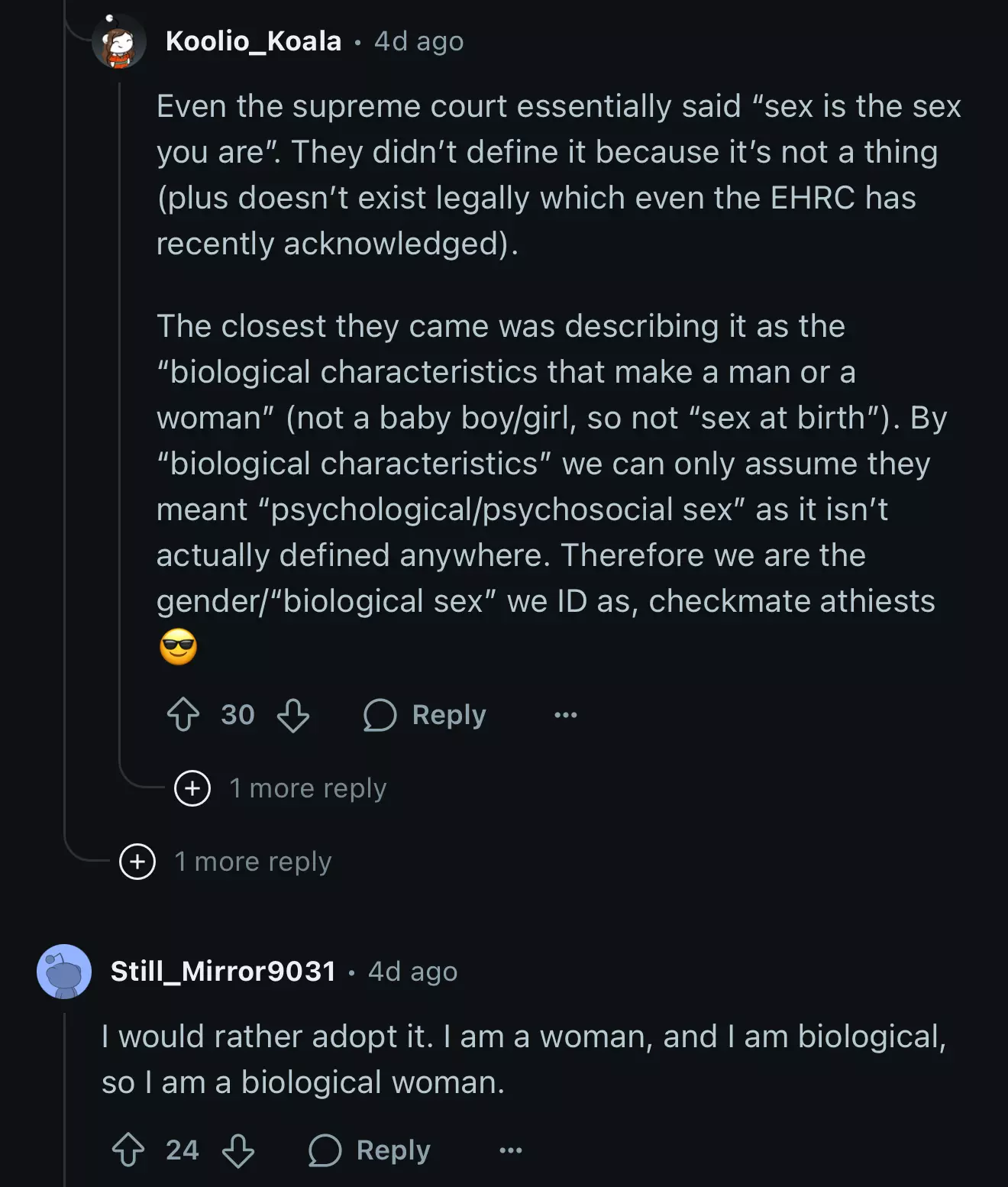Reply to Still_Mirror9031's comment

coord(370,1150)
